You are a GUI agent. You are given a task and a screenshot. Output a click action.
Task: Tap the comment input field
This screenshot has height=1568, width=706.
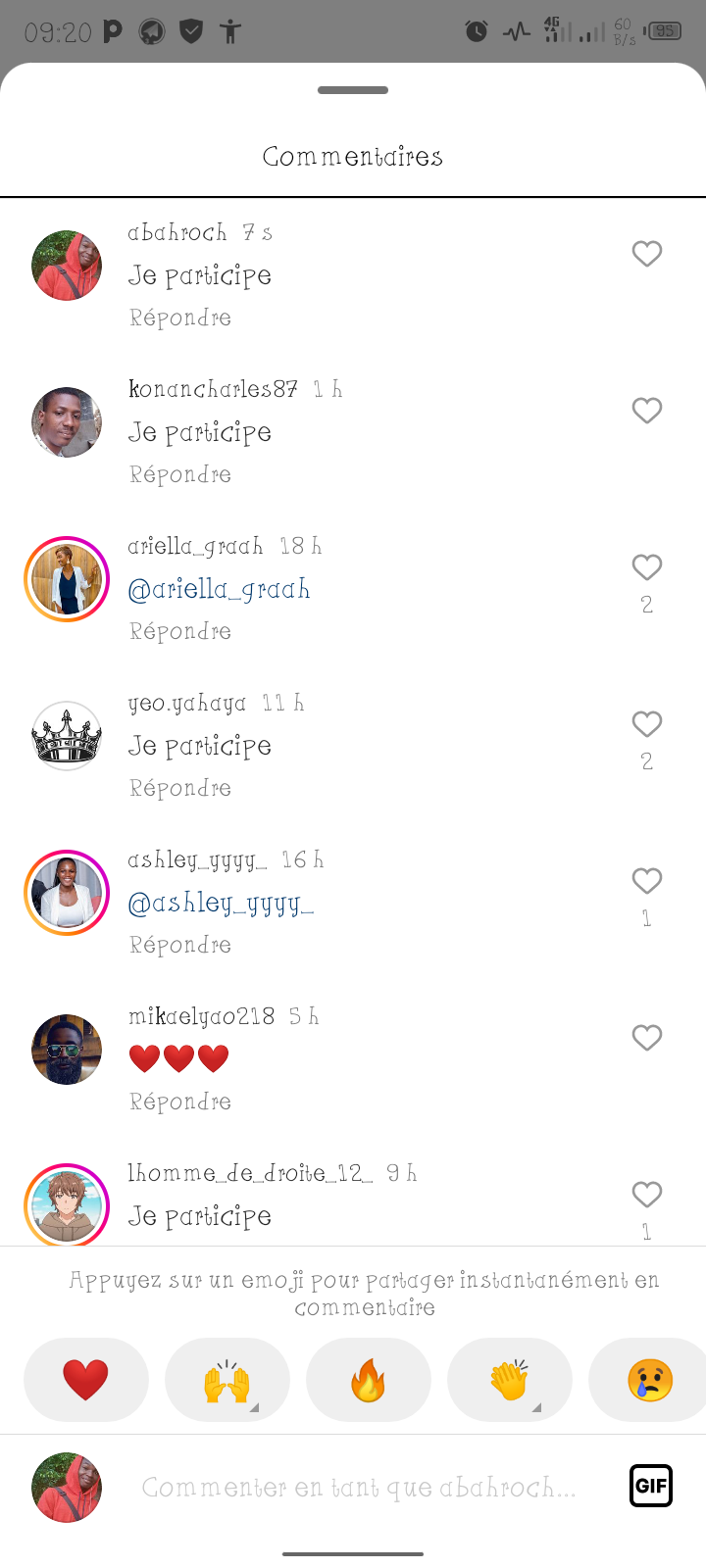[359, 1488]
